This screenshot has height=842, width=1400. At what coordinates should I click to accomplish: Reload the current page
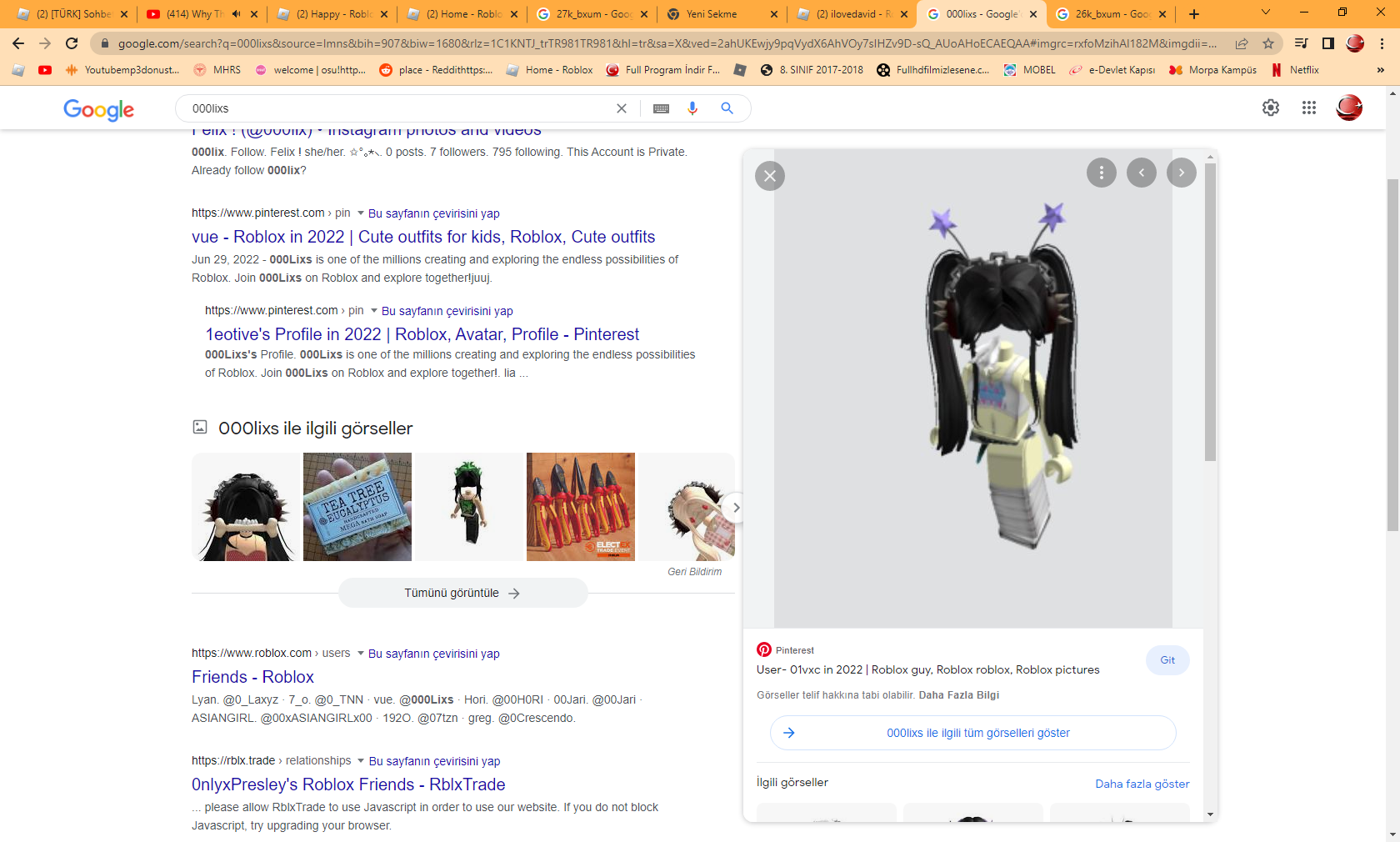click(72, 43)
